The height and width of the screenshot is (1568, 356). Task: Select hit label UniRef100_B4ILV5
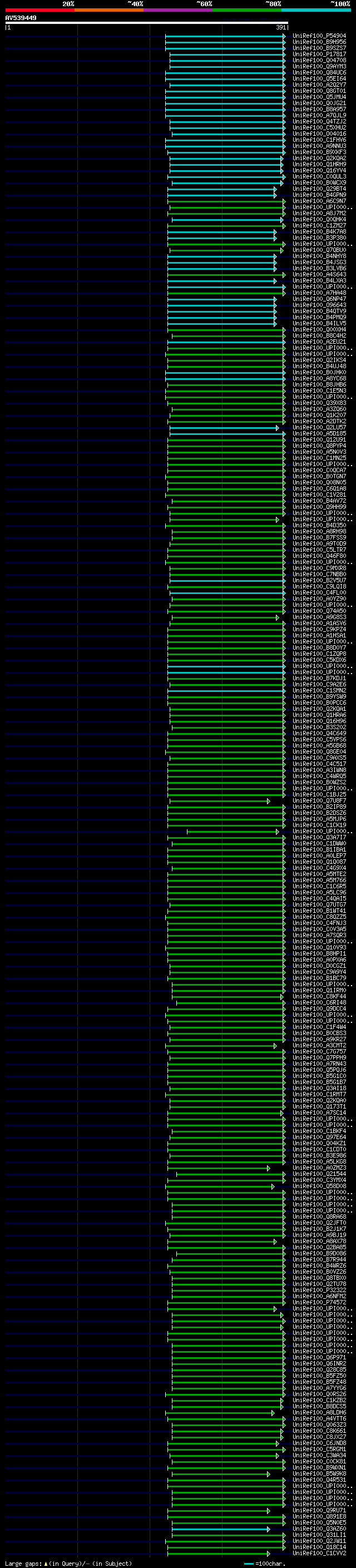319,323
